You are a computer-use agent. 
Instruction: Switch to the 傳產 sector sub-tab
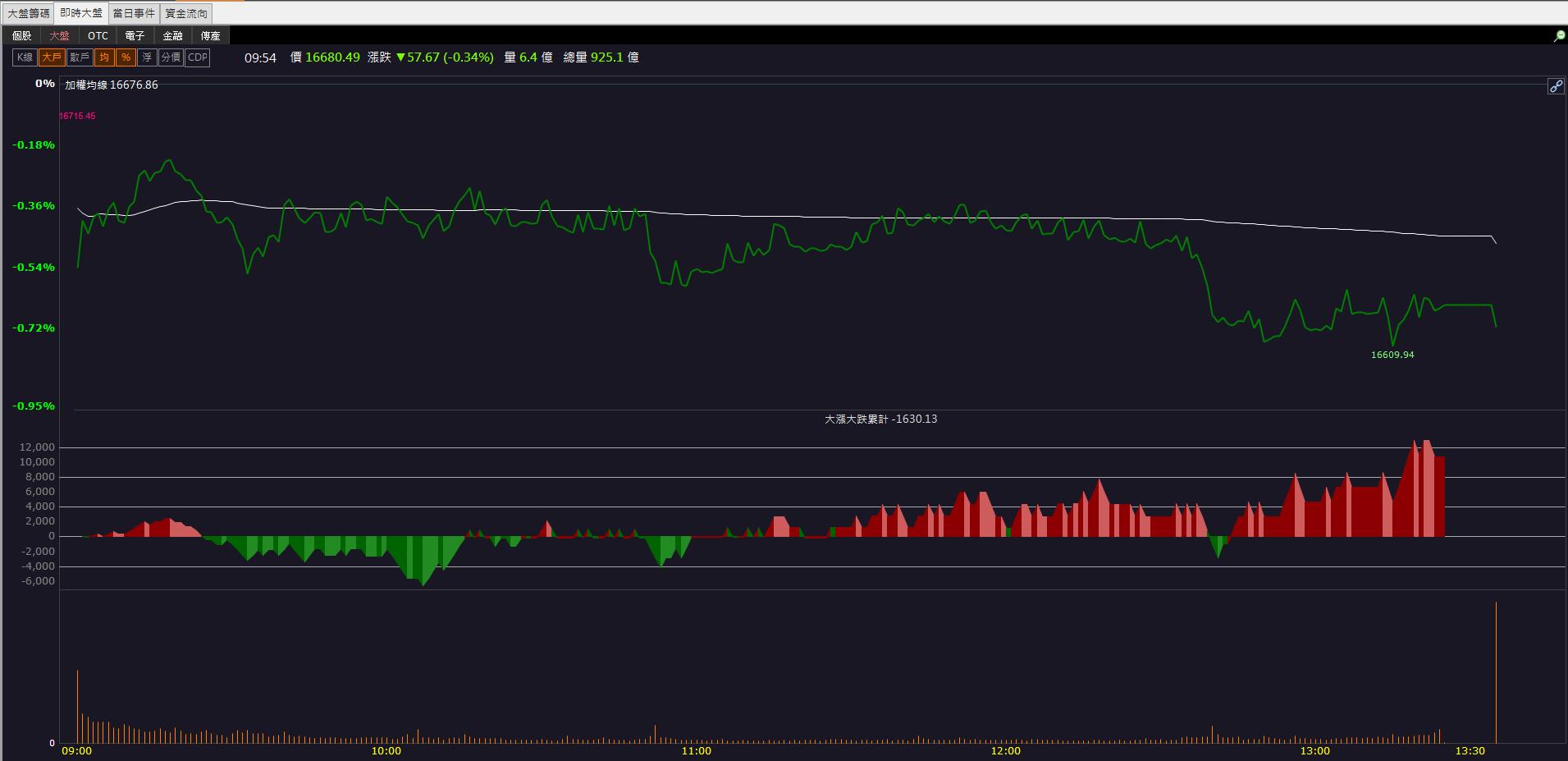coord(211,36)
